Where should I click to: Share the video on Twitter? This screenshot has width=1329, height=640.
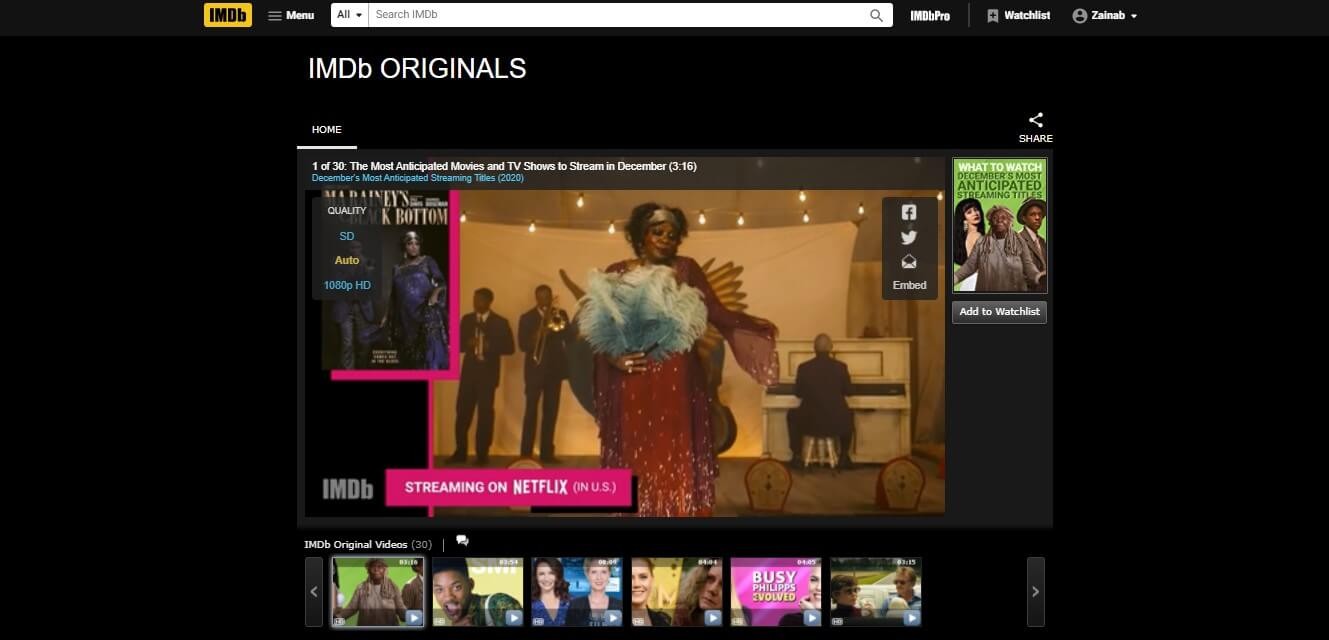908,237
